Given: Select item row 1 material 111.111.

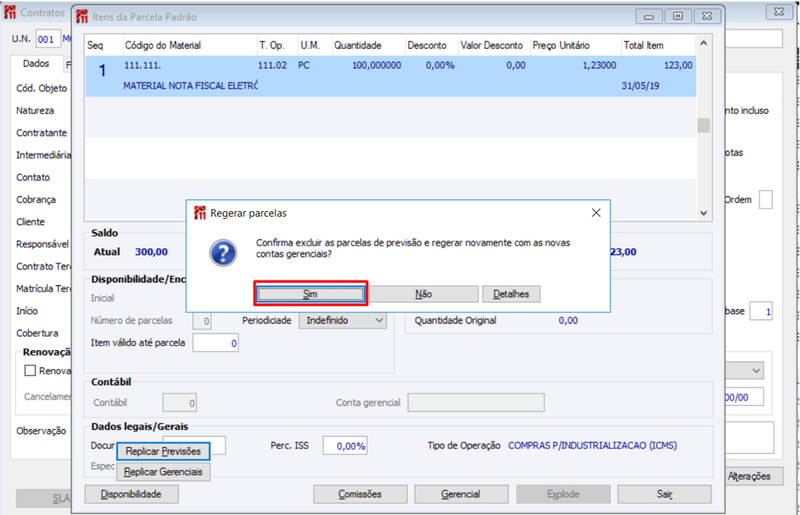Looking at the screenshot, I should pos(390,76).
